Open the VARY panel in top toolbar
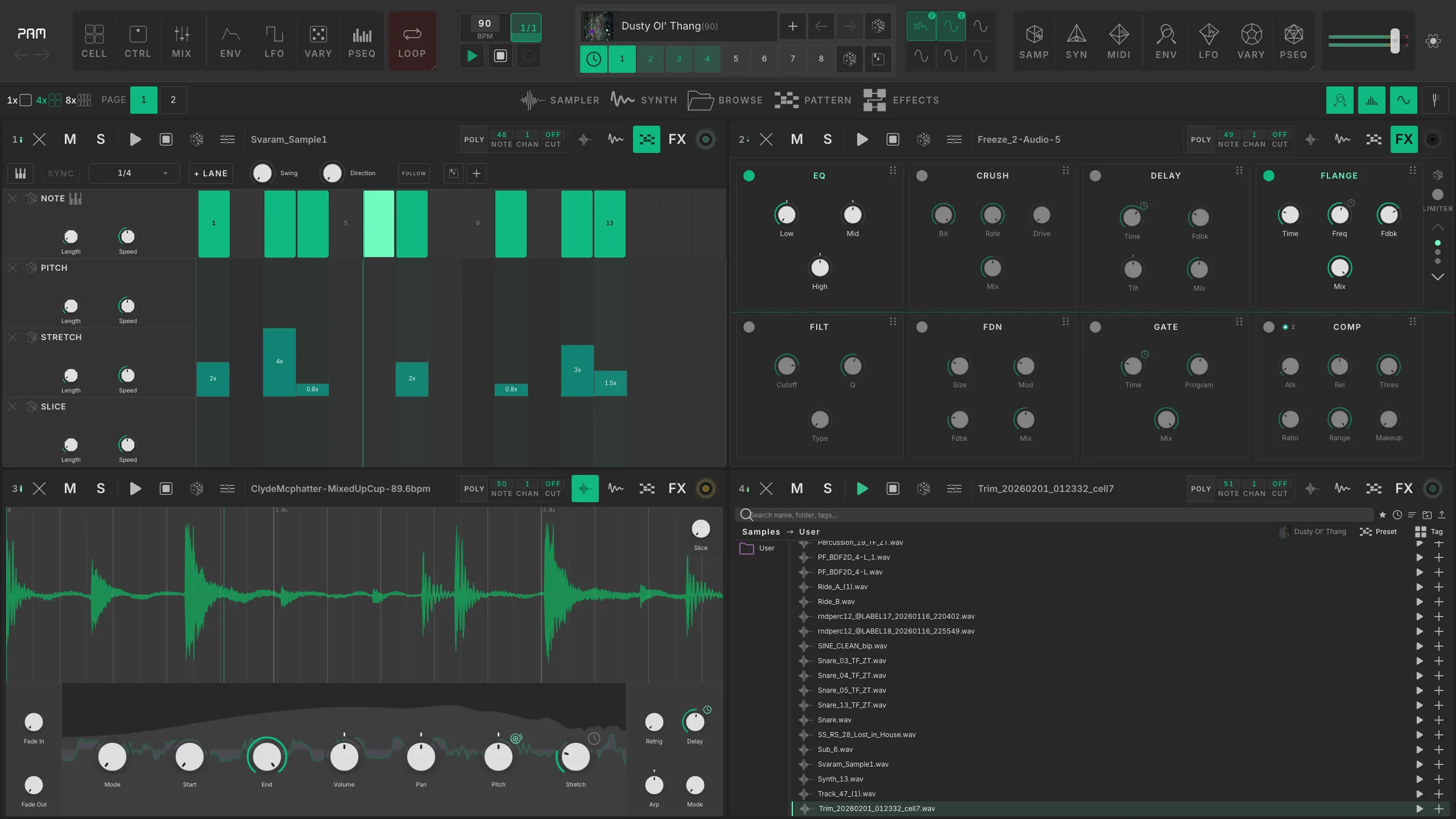Screen dimensions: 1456x819 [x=318, y=41]
